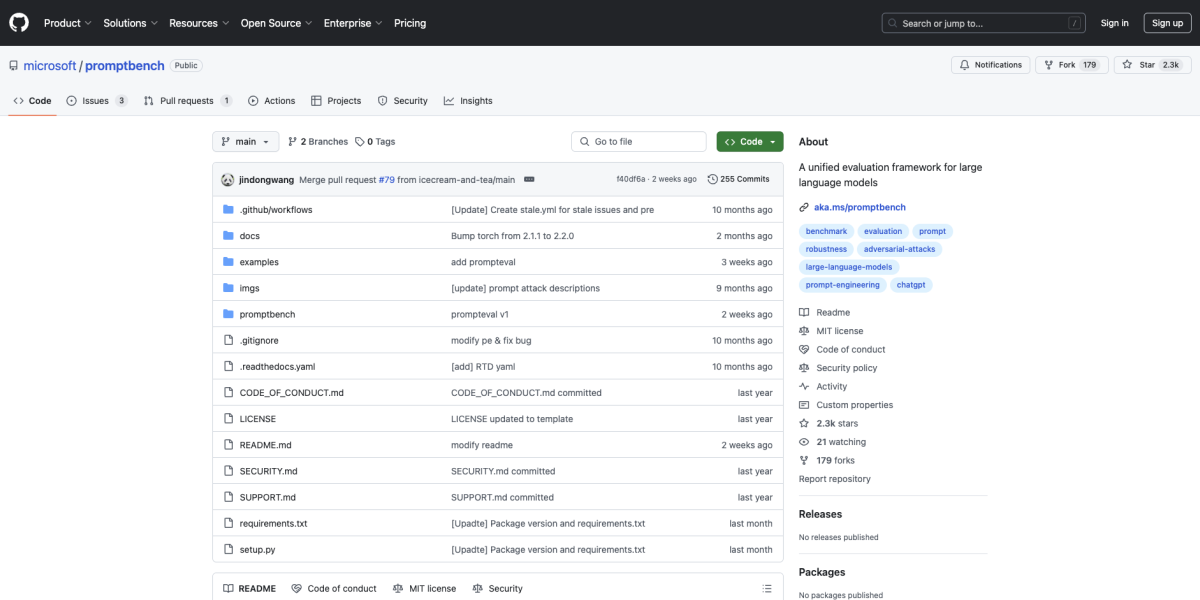This screenshot has height=600, width=1200.
Task: Open commit history via the 255 Commits icon
Action: tap(712, 178)
